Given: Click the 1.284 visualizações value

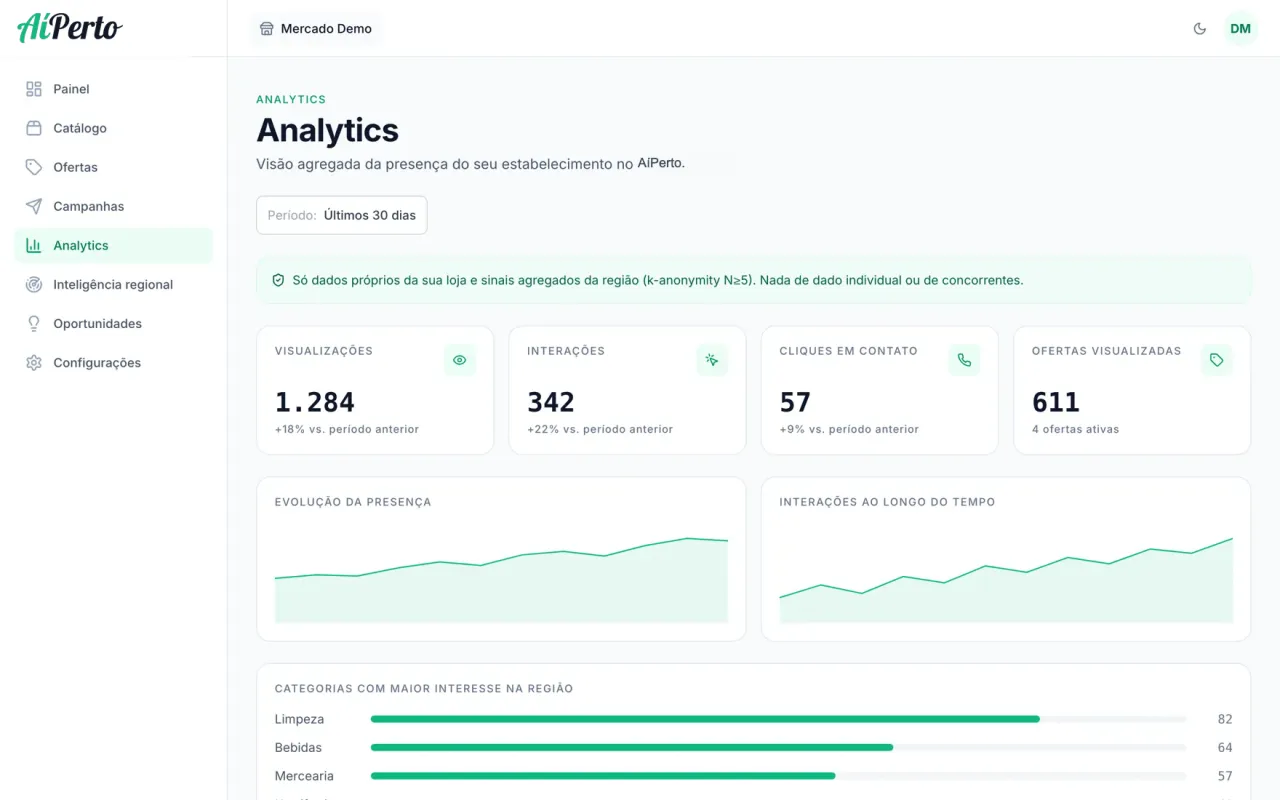Looking at the screenshot, I should point(315,402).
